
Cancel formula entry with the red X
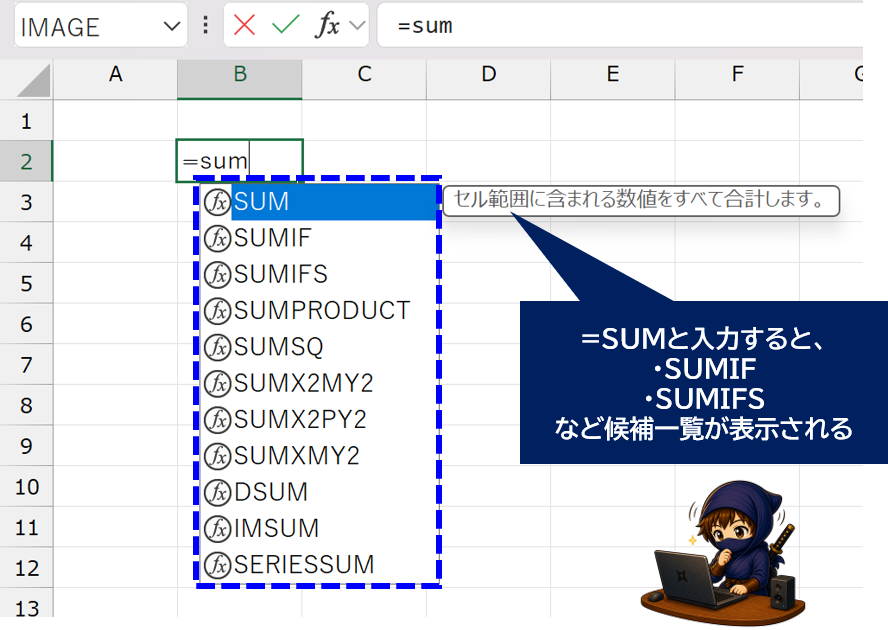[x=244, y=25]
